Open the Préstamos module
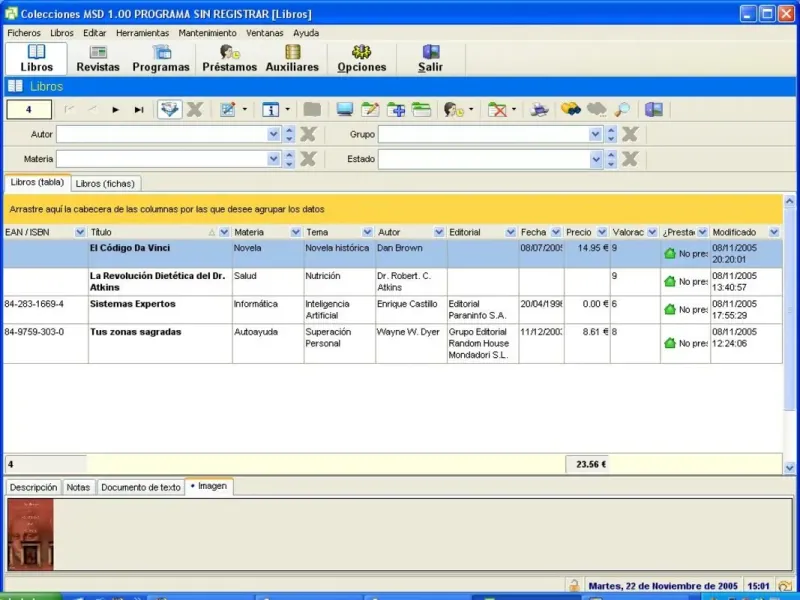This screenshot has height=600, width=800. coord(229,58)
